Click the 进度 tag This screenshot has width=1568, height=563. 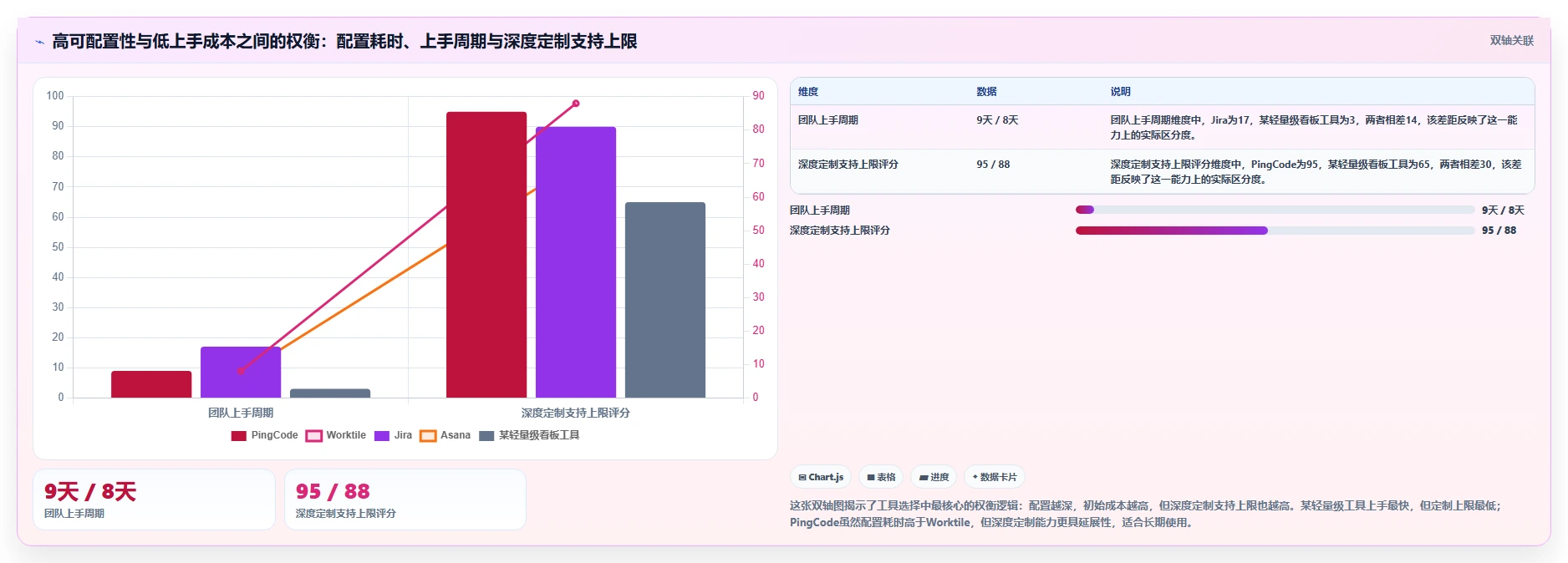click(x=934, y=477)
